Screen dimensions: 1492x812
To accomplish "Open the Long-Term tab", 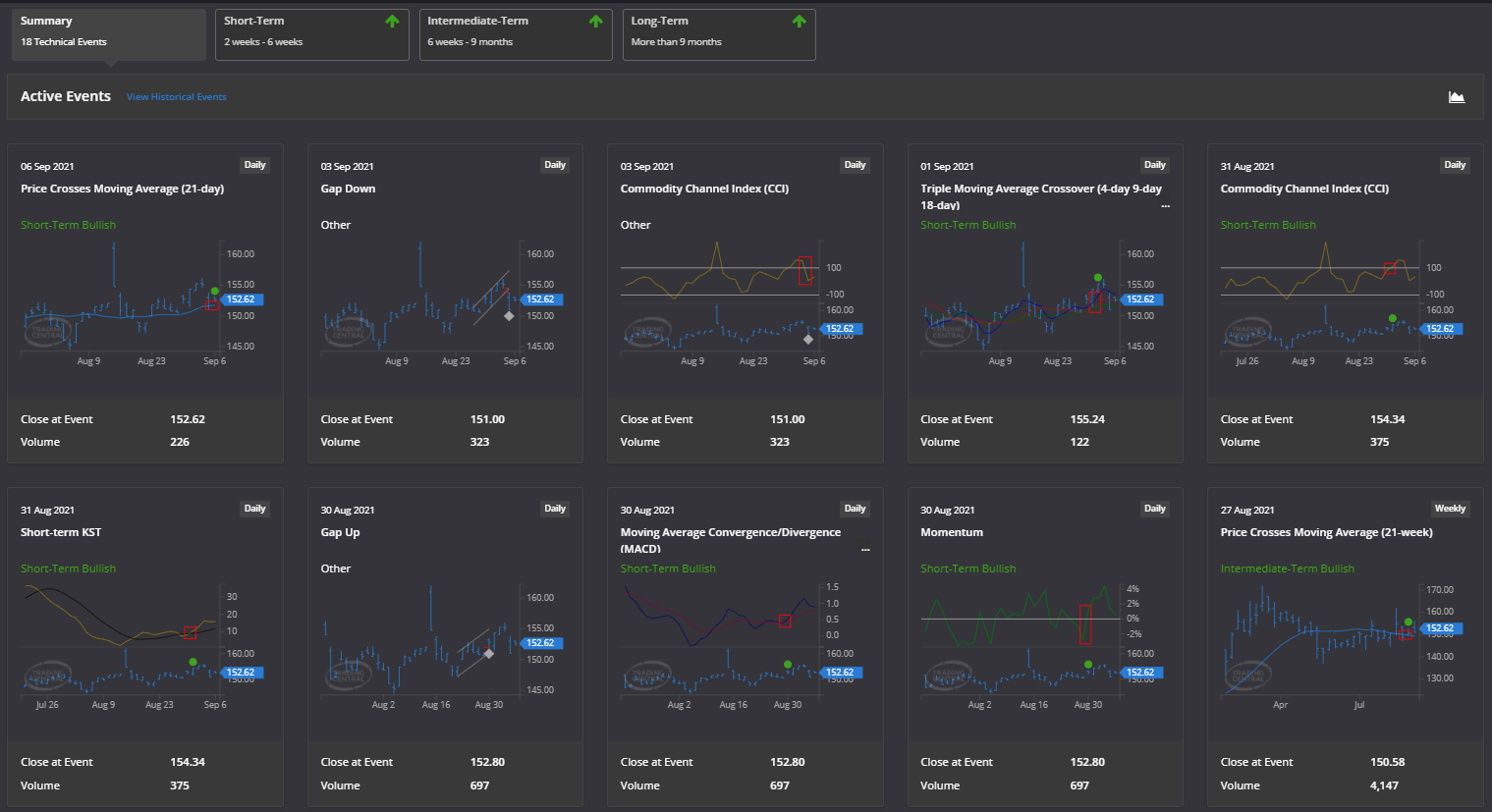I will pos(718,33).
